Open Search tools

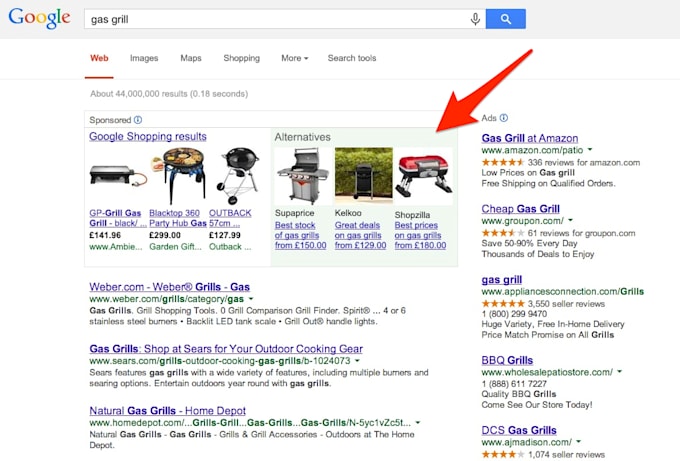[x=352, y=58]
